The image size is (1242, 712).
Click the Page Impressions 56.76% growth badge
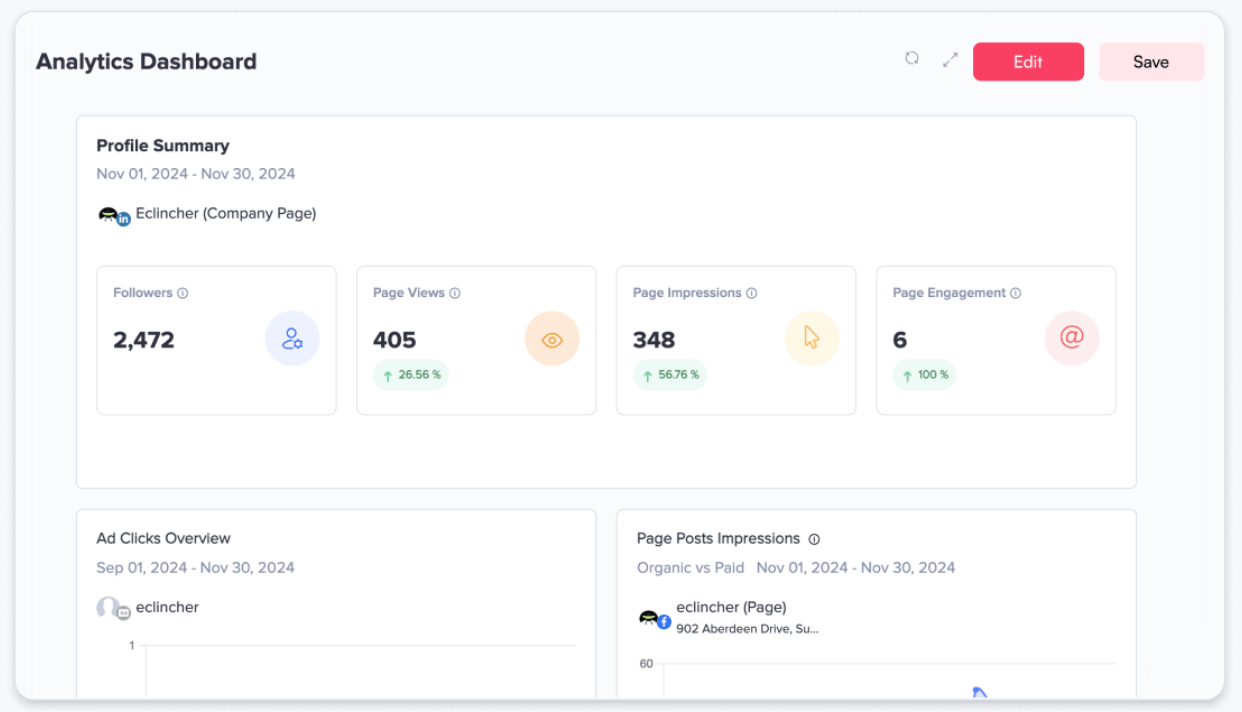670,375
